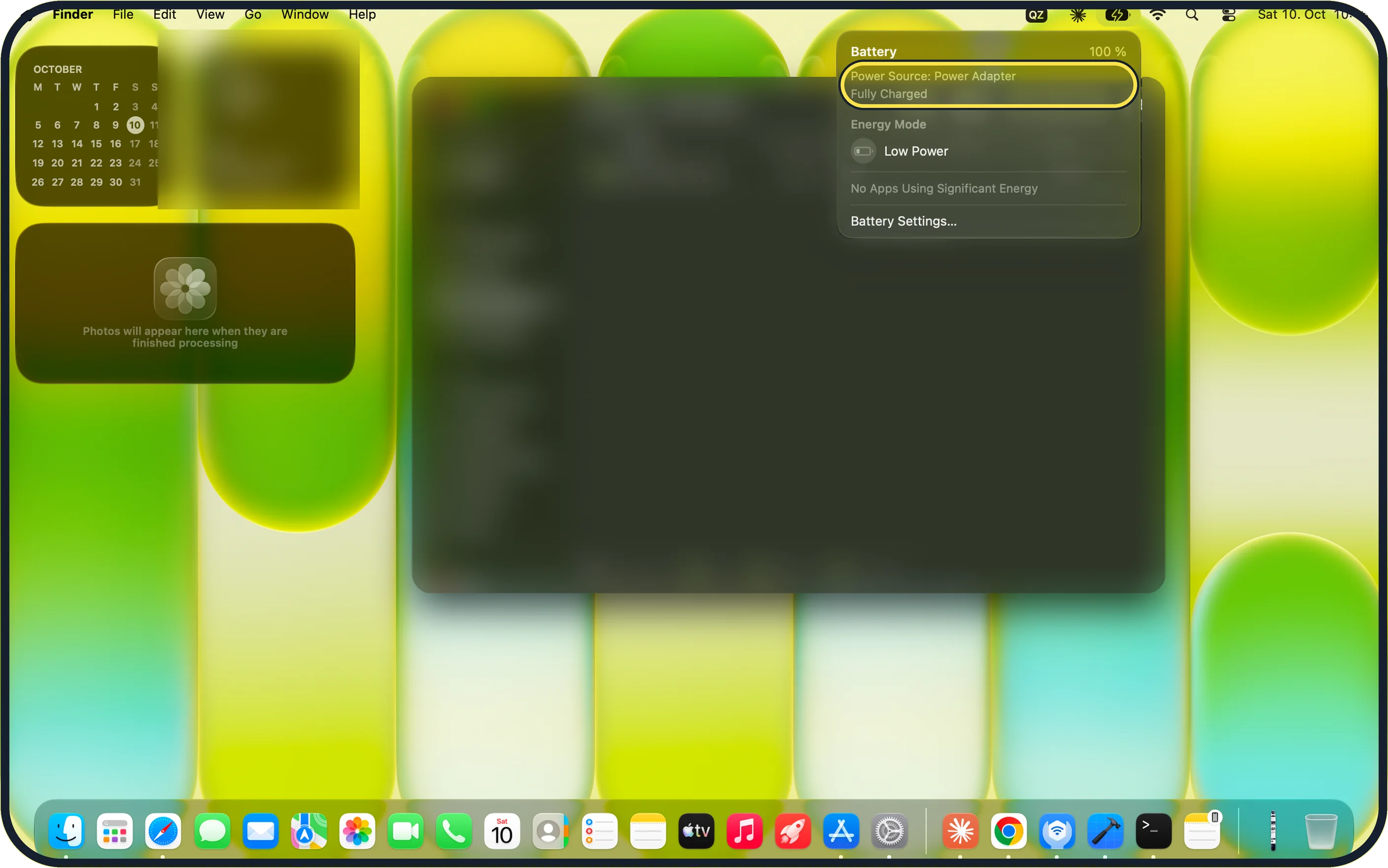The width and height of the screenshot is (1388, 868).
Task: Open the Trash in the Dock
Action: click(x=1321, y=831)
